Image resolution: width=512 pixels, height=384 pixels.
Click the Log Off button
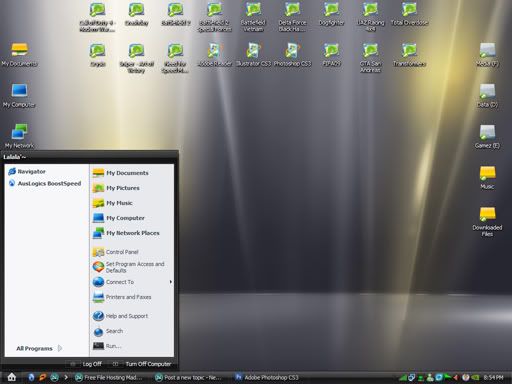click(x=86, y=364)
